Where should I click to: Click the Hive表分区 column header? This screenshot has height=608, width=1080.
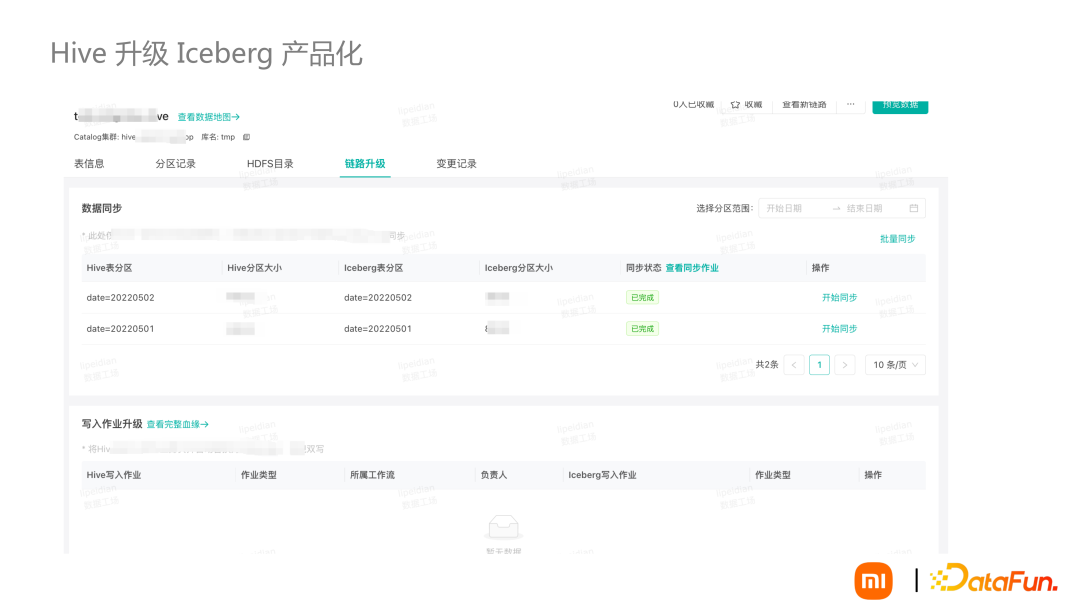110,268
